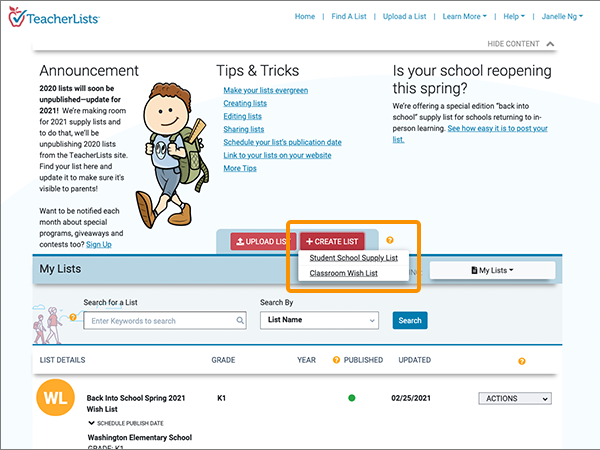Click the Enter Keywords to search field
This screenshot has height=450, width=600.
pos(165,320)
